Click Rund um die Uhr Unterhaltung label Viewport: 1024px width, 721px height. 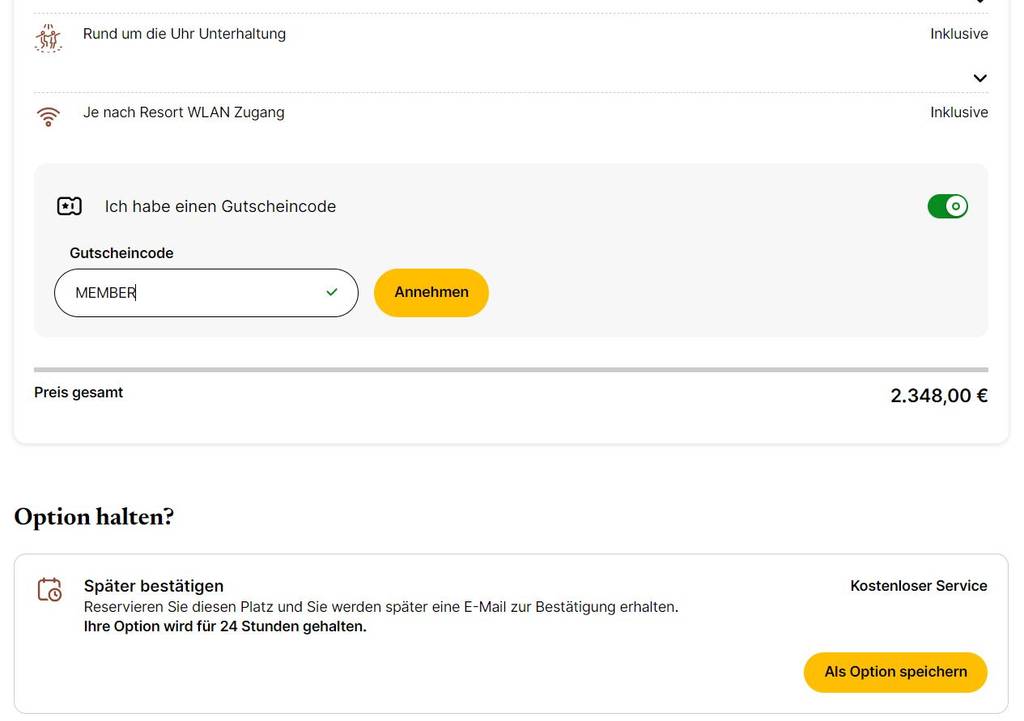184,34
